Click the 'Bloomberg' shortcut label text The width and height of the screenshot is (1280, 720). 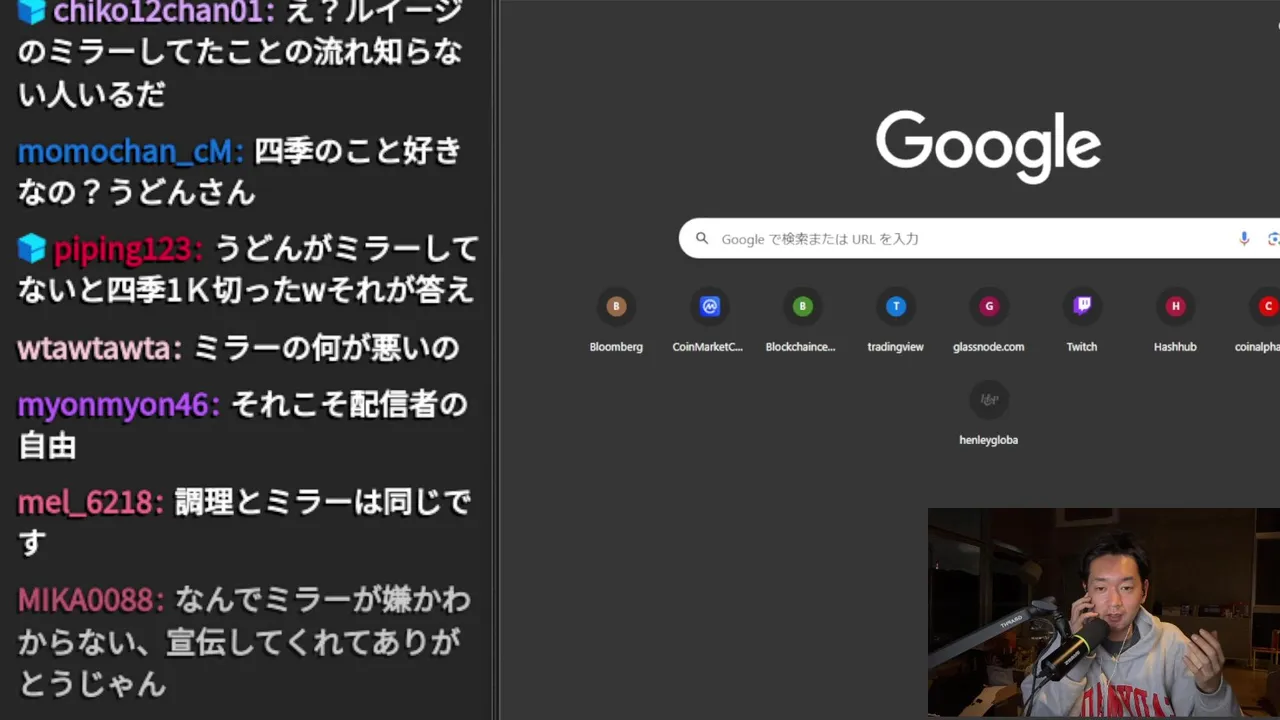pyautogui.click(x=616, y=347)
